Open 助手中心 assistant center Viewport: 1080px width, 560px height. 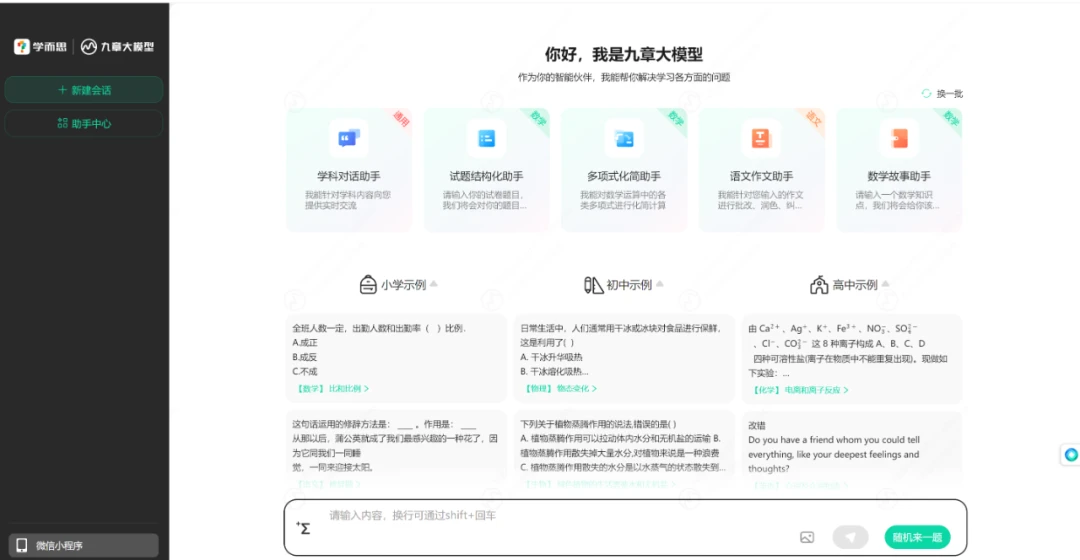[x=84, y=123]
